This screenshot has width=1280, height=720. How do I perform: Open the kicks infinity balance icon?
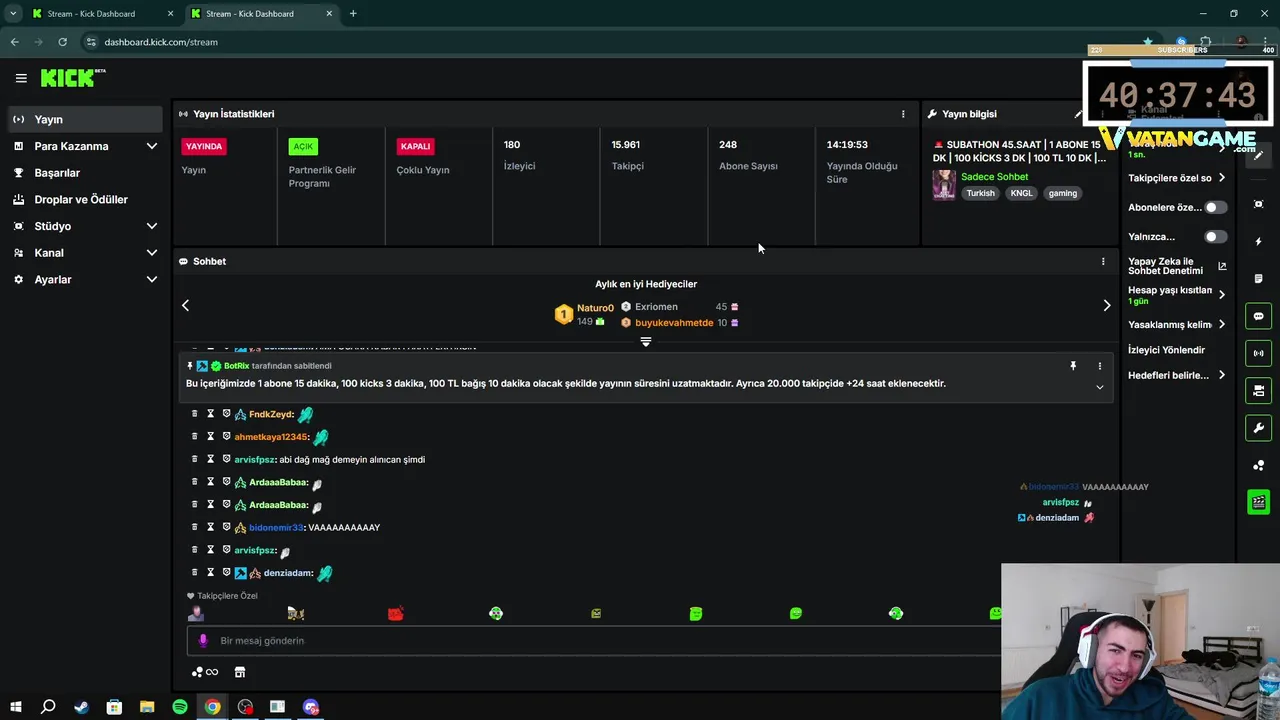[x=204, y=672]
